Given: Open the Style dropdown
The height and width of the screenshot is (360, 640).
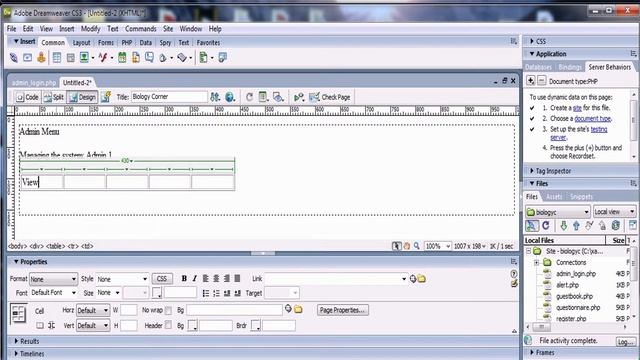Looking at the screenshot, I should pos(122,279).
